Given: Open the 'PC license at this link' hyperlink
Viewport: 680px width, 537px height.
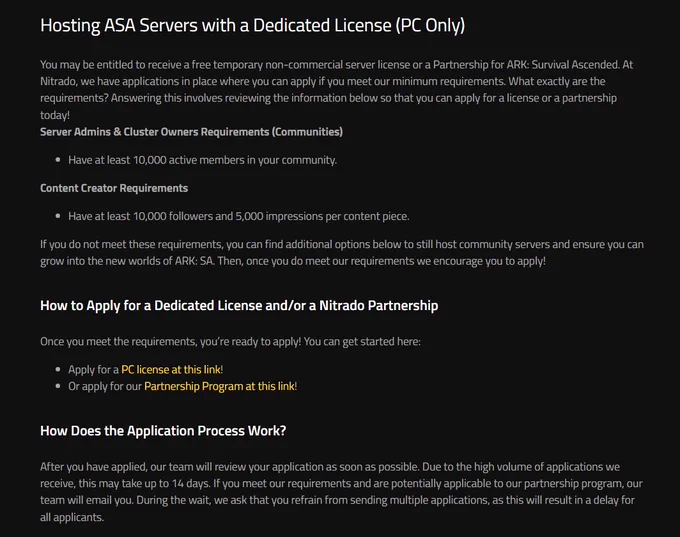Looking at the screenshot, I should tap(171, 370).
